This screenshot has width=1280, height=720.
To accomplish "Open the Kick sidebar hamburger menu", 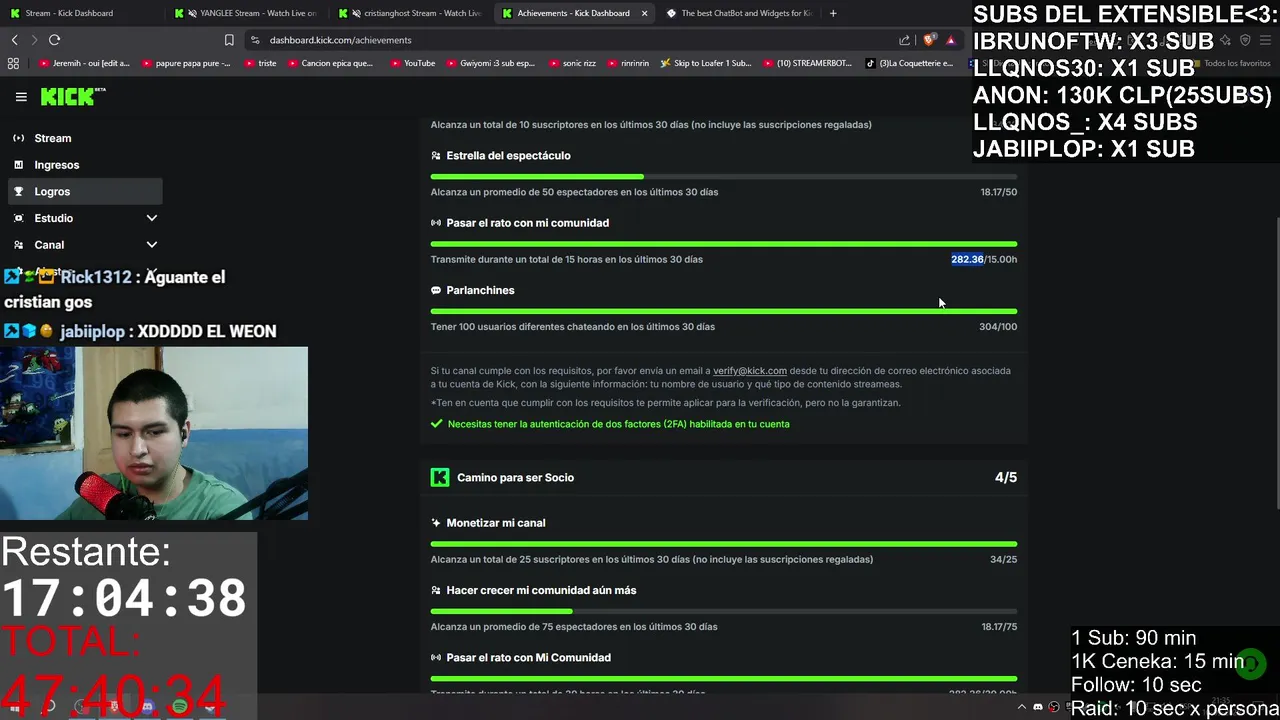I will click(x=21, y=97).
